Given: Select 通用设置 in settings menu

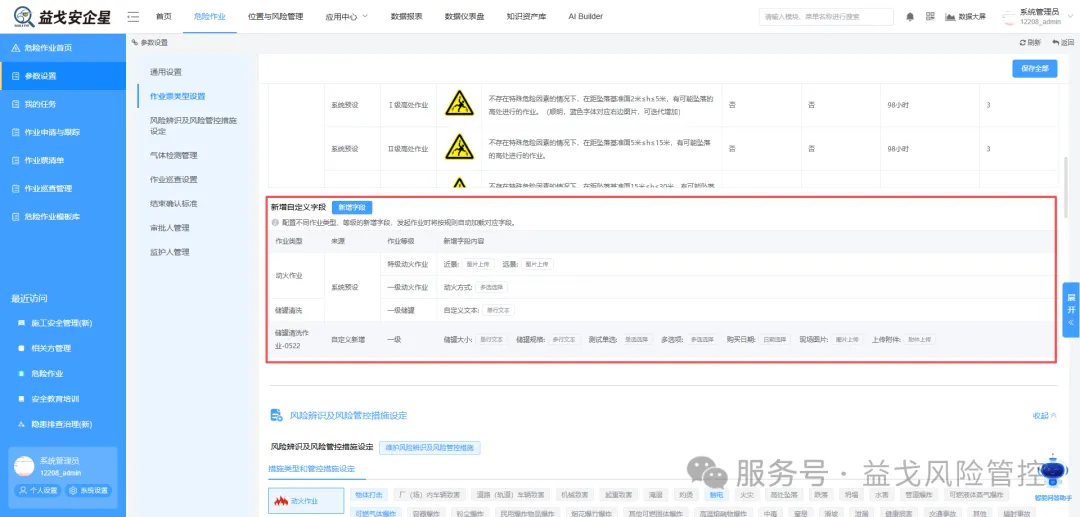Looking at the screenshot, I should tap(166, 72).
